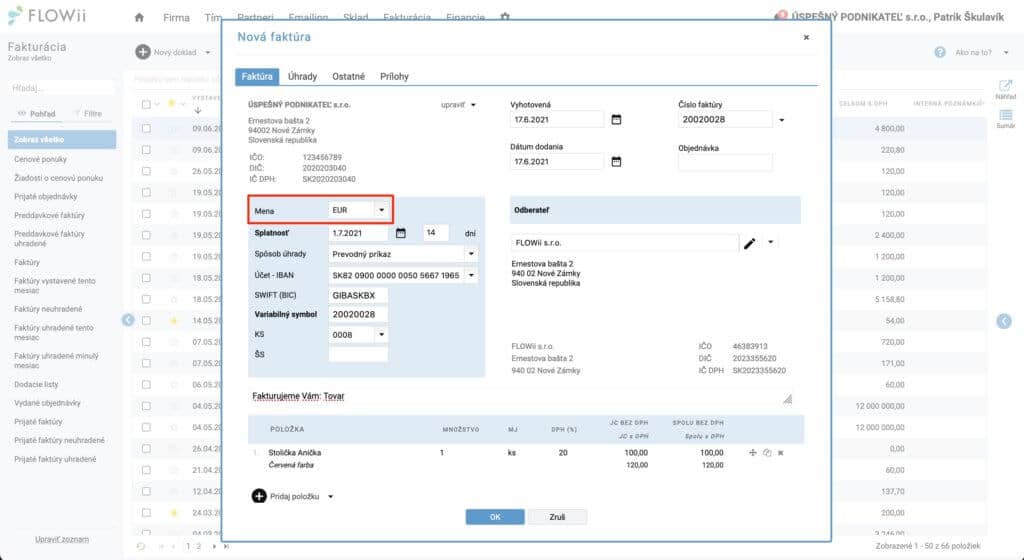The image size is (1024, 560).
Task: Open Sumár icon on right panel
Action: [x=1005, y=115]
